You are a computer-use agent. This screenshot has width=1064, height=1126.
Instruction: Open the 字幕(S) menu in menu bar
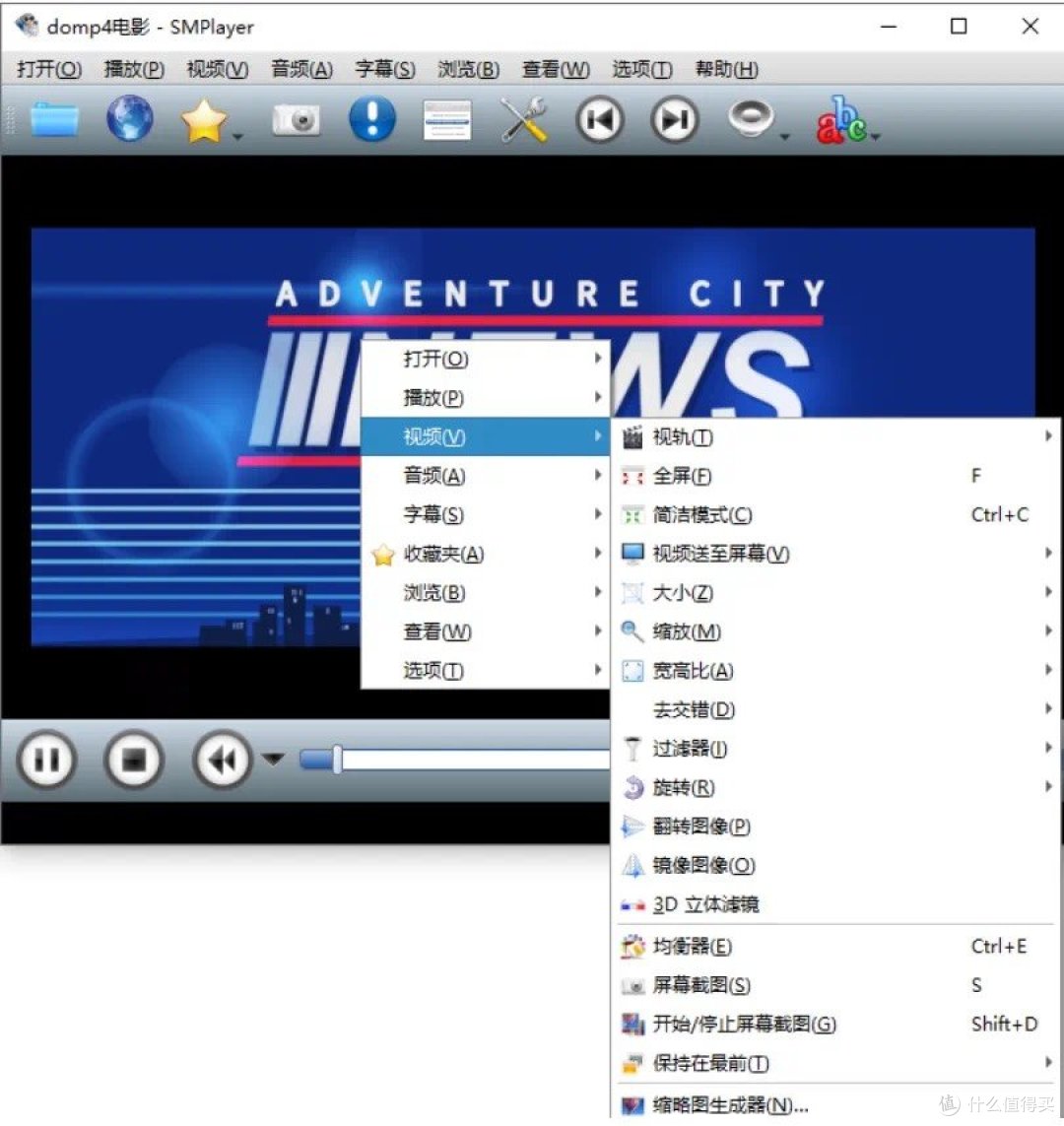point(384,69)
